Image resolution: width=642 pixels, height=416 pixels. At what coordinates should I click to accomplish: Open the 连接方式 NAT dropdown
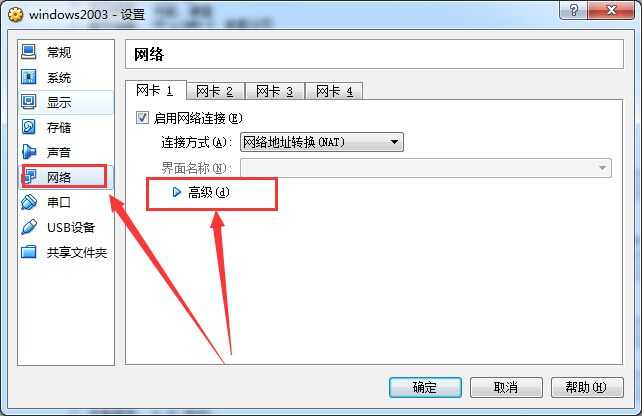(321, 142)
